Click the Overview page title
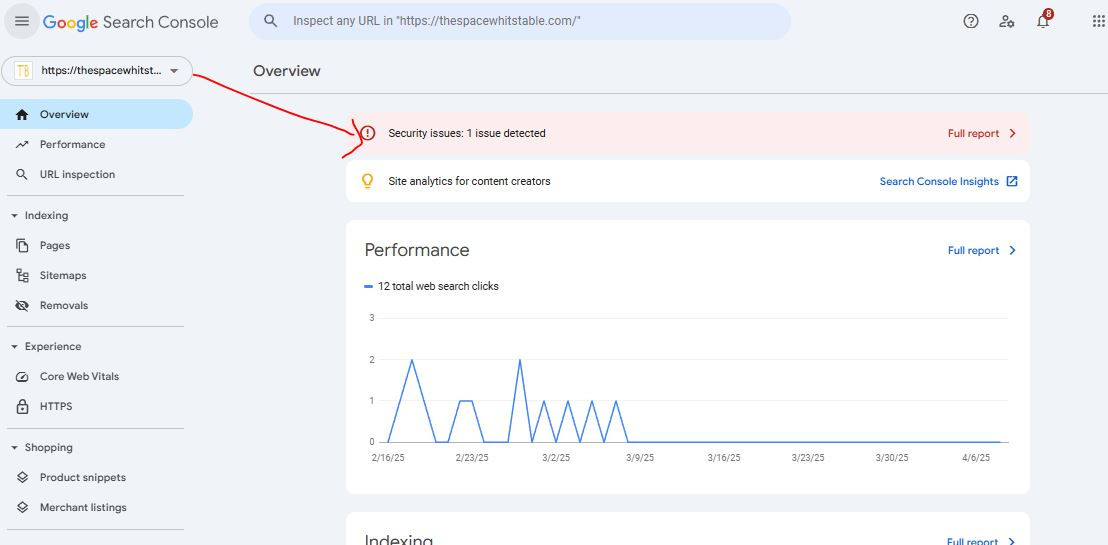Viewport: 1108px width, 545px height. [287, 71]
